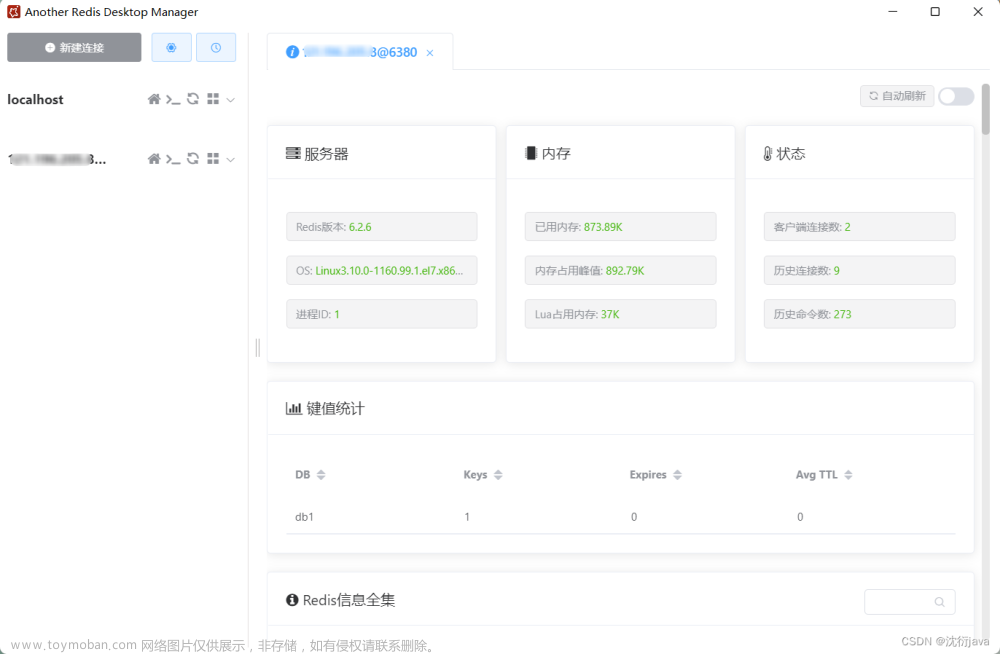This screenshot has width=1000, height=654.
Task: Launch console for the blurred-IP connection
Action: (173, 159)
